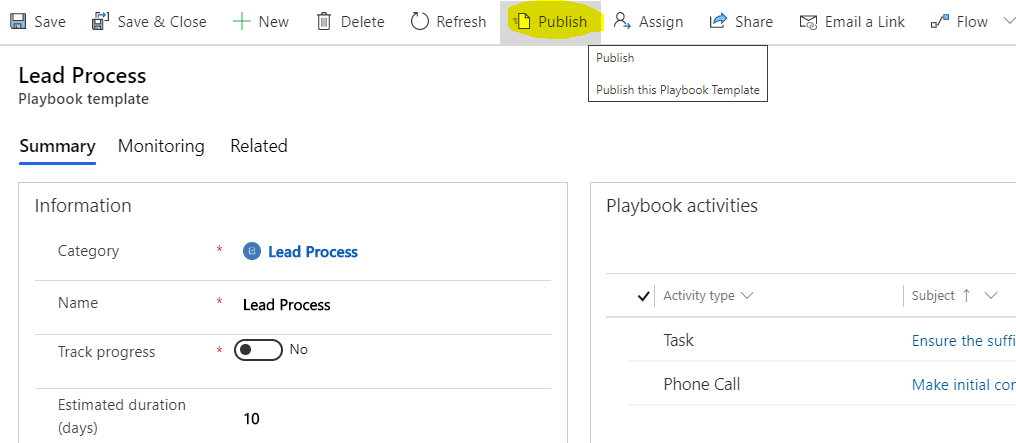
Task: Expand the Flow dropdown chevron
Action: coord(1007,21)
